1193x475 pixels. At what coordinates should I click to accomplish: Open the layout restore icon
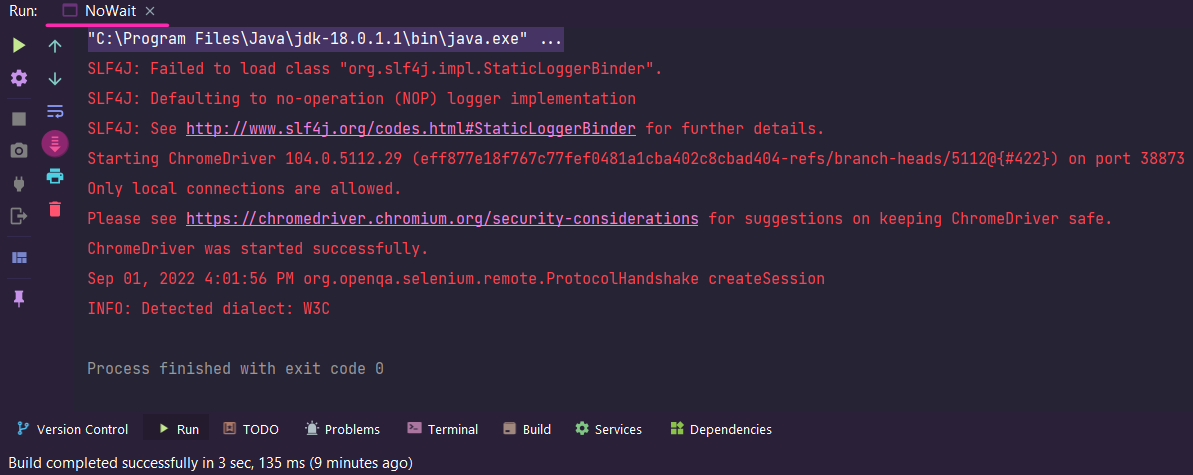pyautogui.click(x=19, y=257)
